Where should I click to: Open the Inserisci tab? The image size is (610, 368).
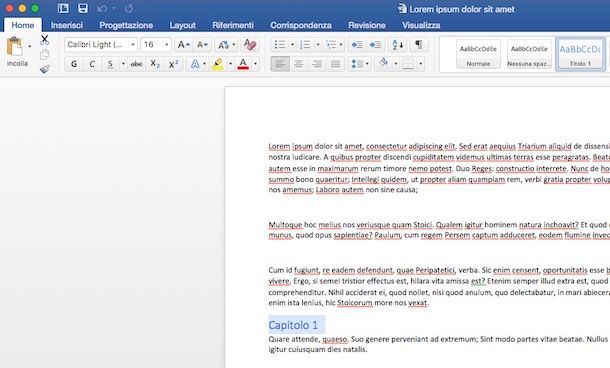[x=67, y=25]
